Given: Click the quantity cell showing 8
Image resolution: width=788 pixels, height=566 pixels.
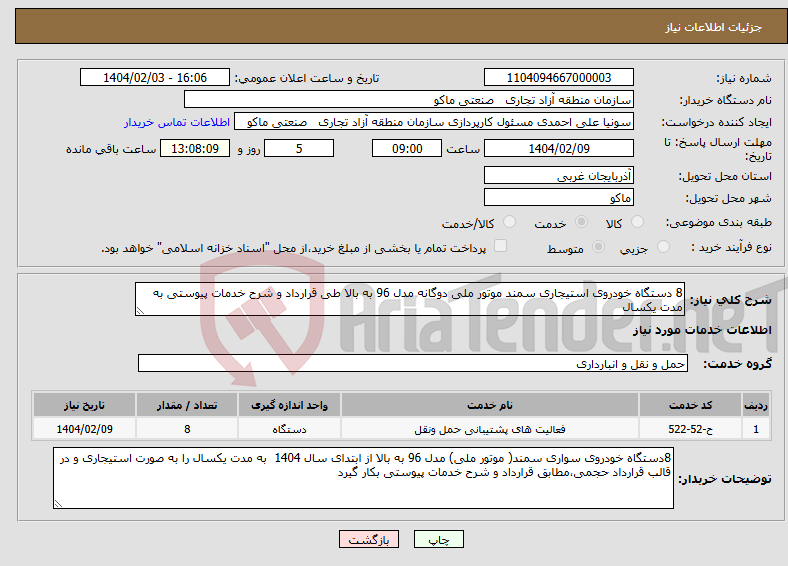Looking at the screenshot, I should [x=187, y=429].
